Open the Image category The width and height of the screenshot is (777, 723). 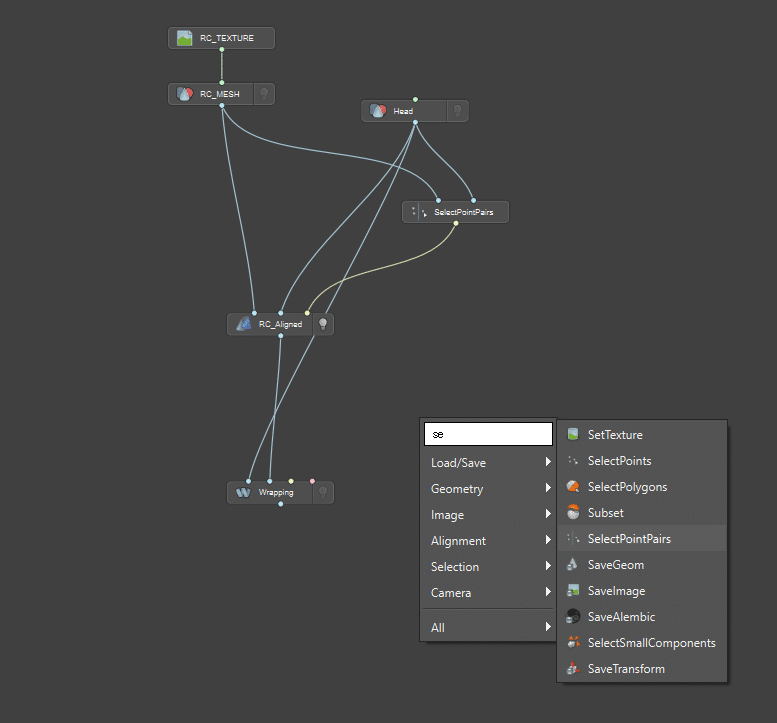pyautogui.click(x=489, y=514)
